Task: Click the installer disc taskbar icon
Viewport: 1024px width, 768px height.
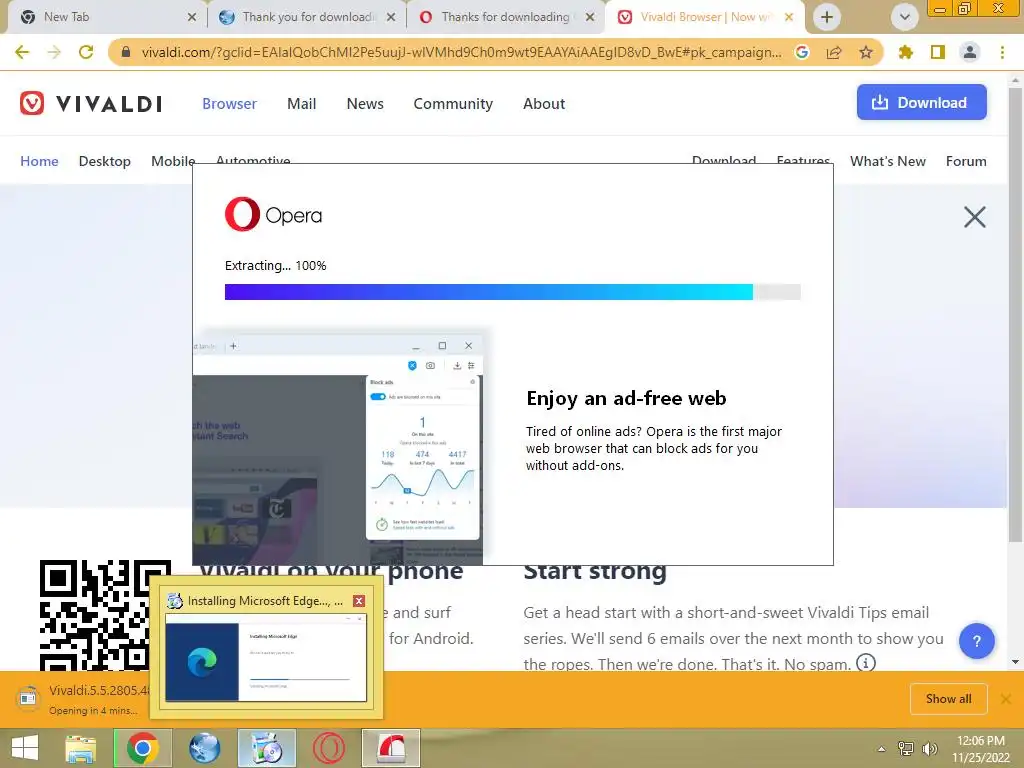Action: click(x=266, y=748)
